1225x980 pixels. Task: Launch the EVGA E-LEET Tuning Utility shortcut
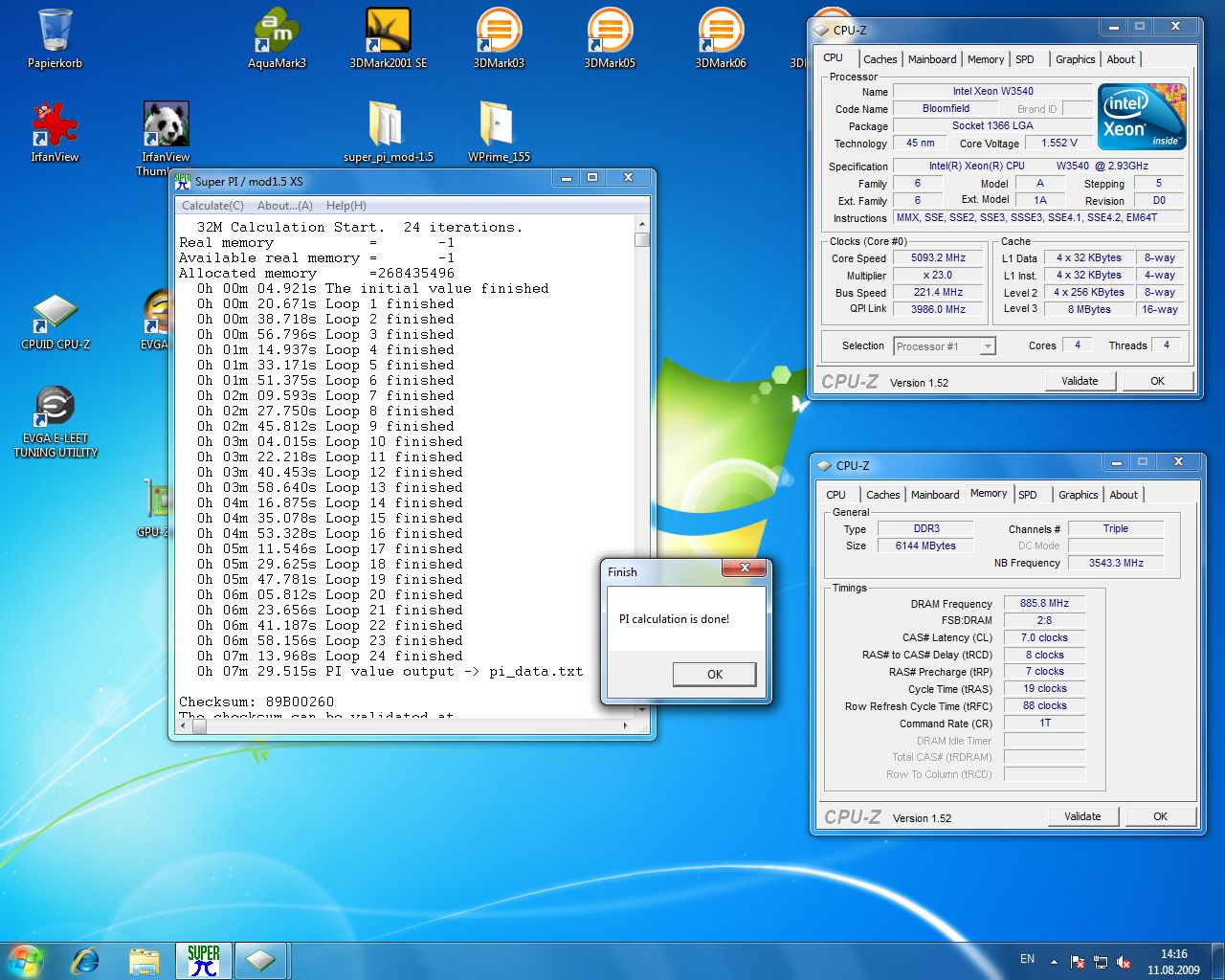click(56, 421)
